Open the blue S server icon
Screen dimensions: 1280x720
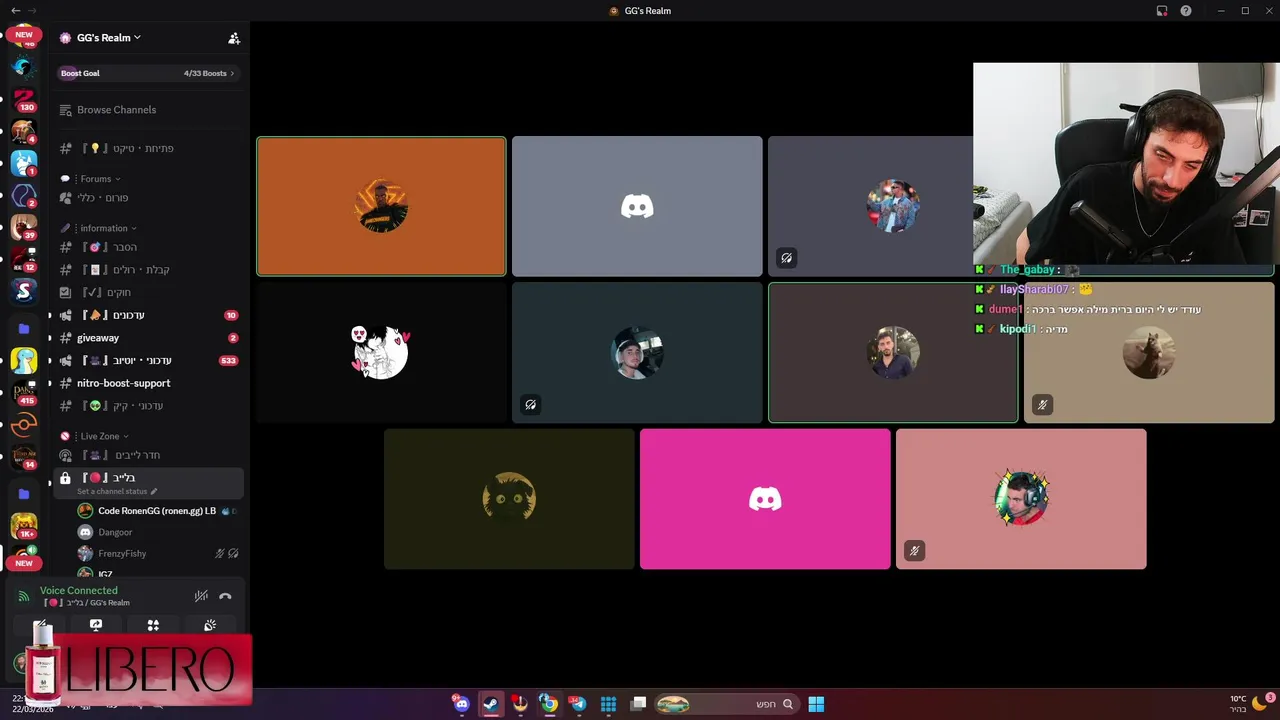click(x=24, y=291)
